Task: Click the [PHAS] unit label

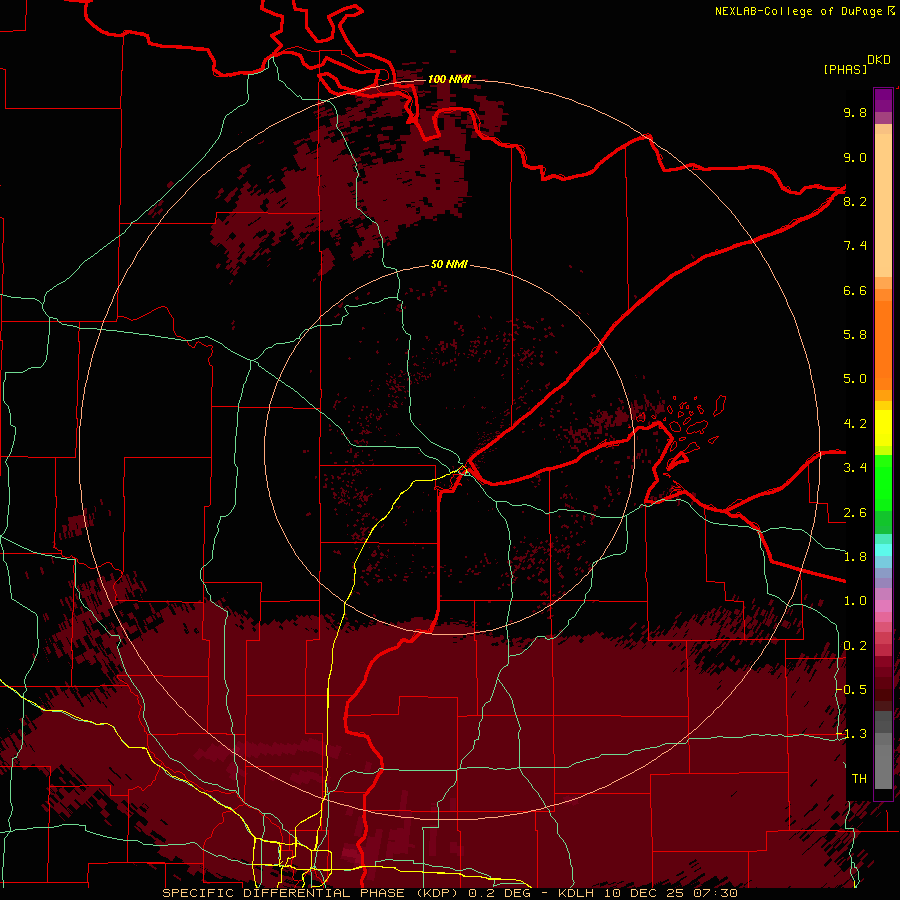Action: tap(845, 69)
